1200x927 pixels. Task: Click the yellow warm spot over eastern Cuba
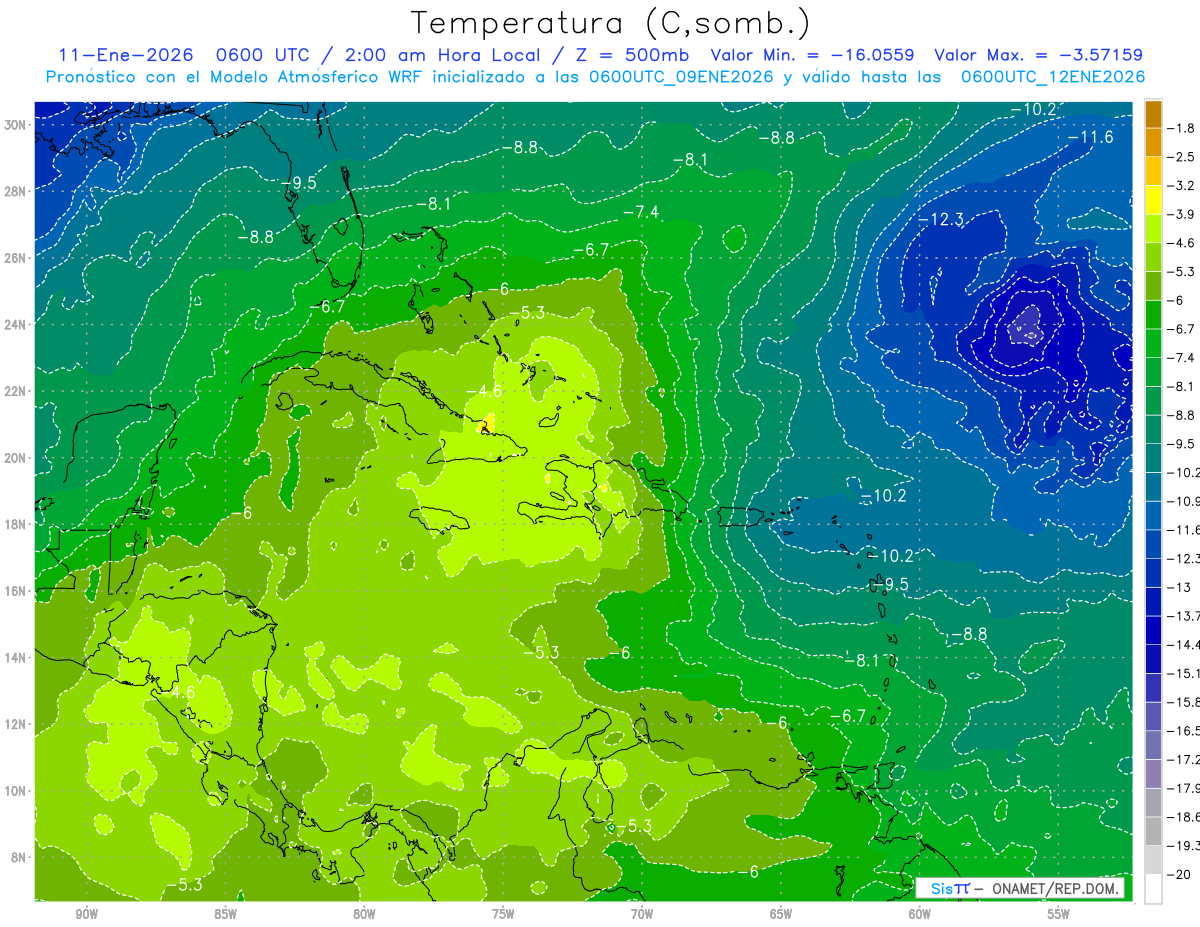click(487, 425)
